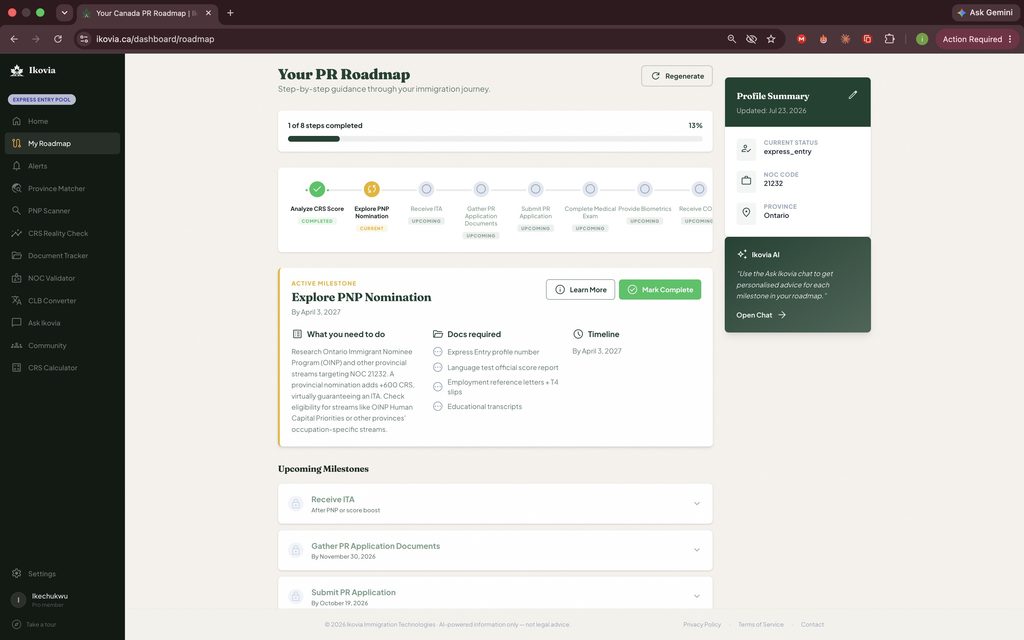Click the lock icon on Receive ITA
1024x640 pixels.
coord(296,504)
